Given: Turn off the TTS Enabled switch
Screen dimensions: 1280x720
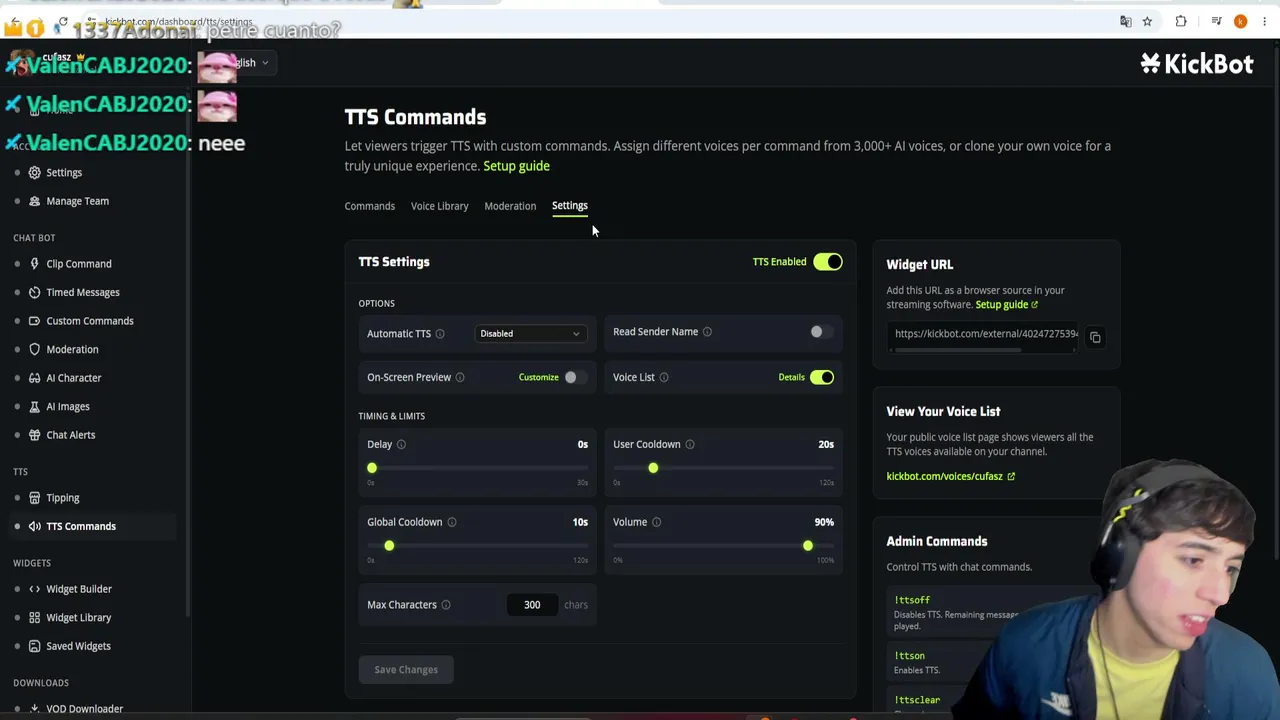Looking at the screenshot, I should click(828, 262).
